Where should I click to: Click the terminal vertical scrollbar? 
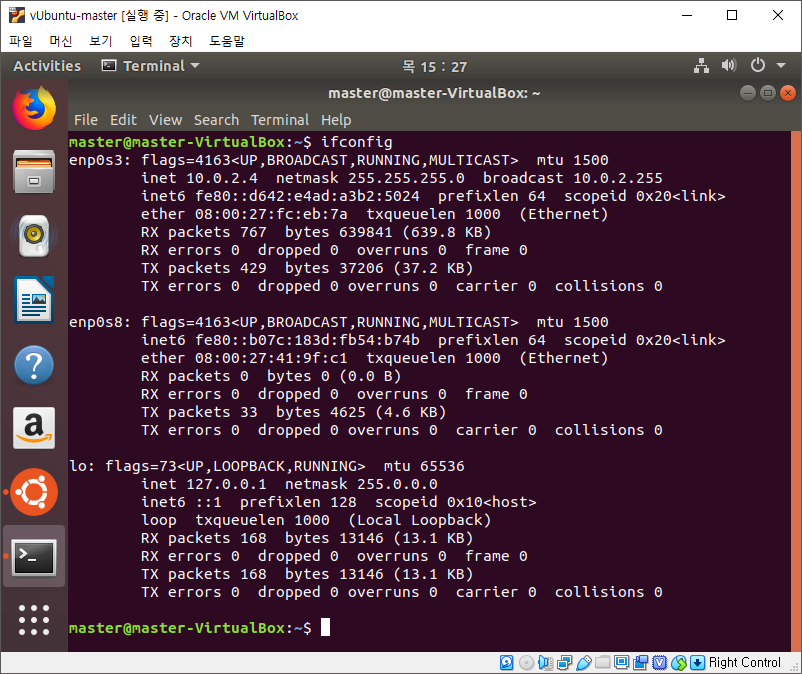(x=796, y=391)
